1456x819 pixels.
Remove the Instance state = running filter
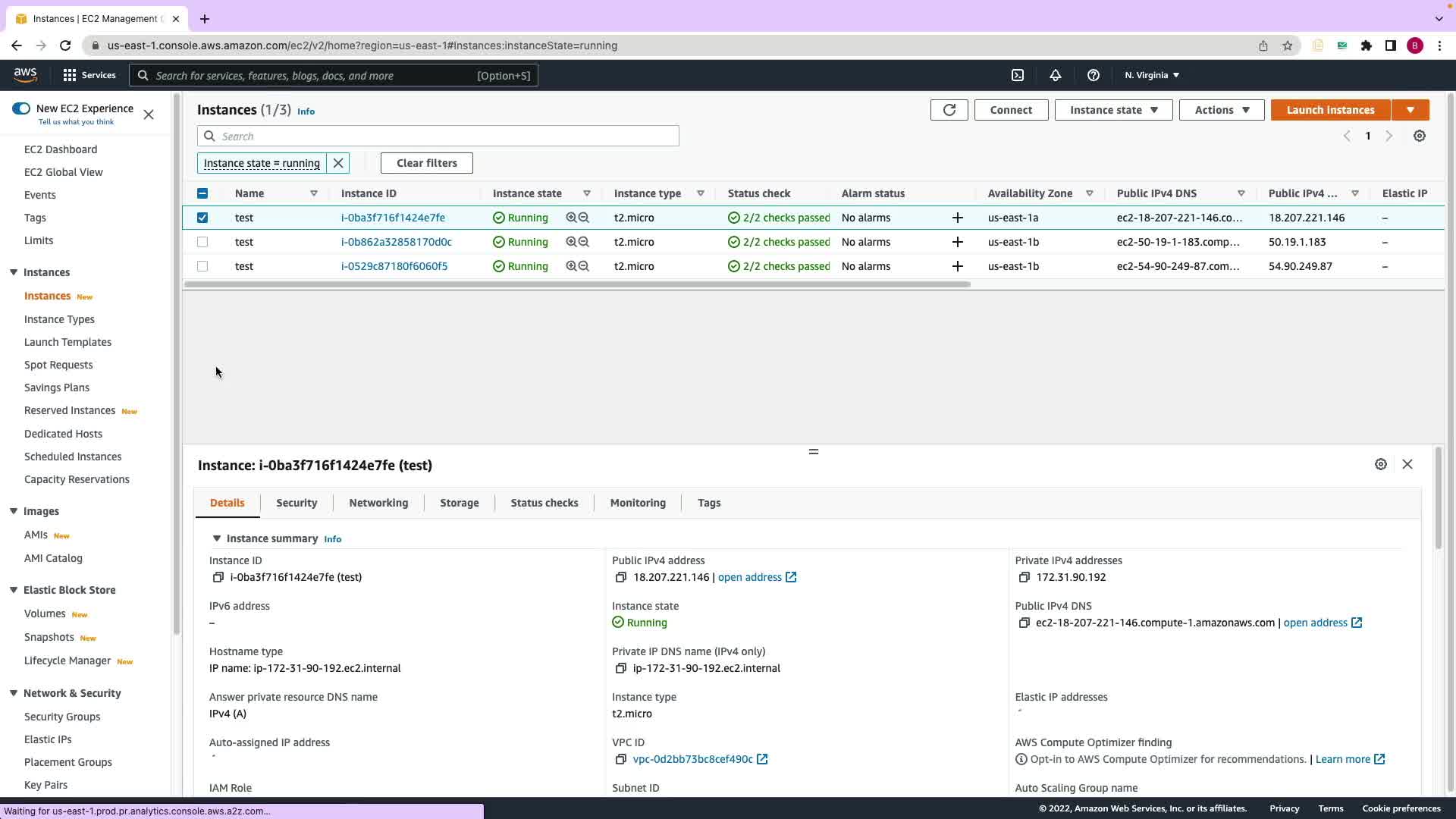tap(338, 163)
